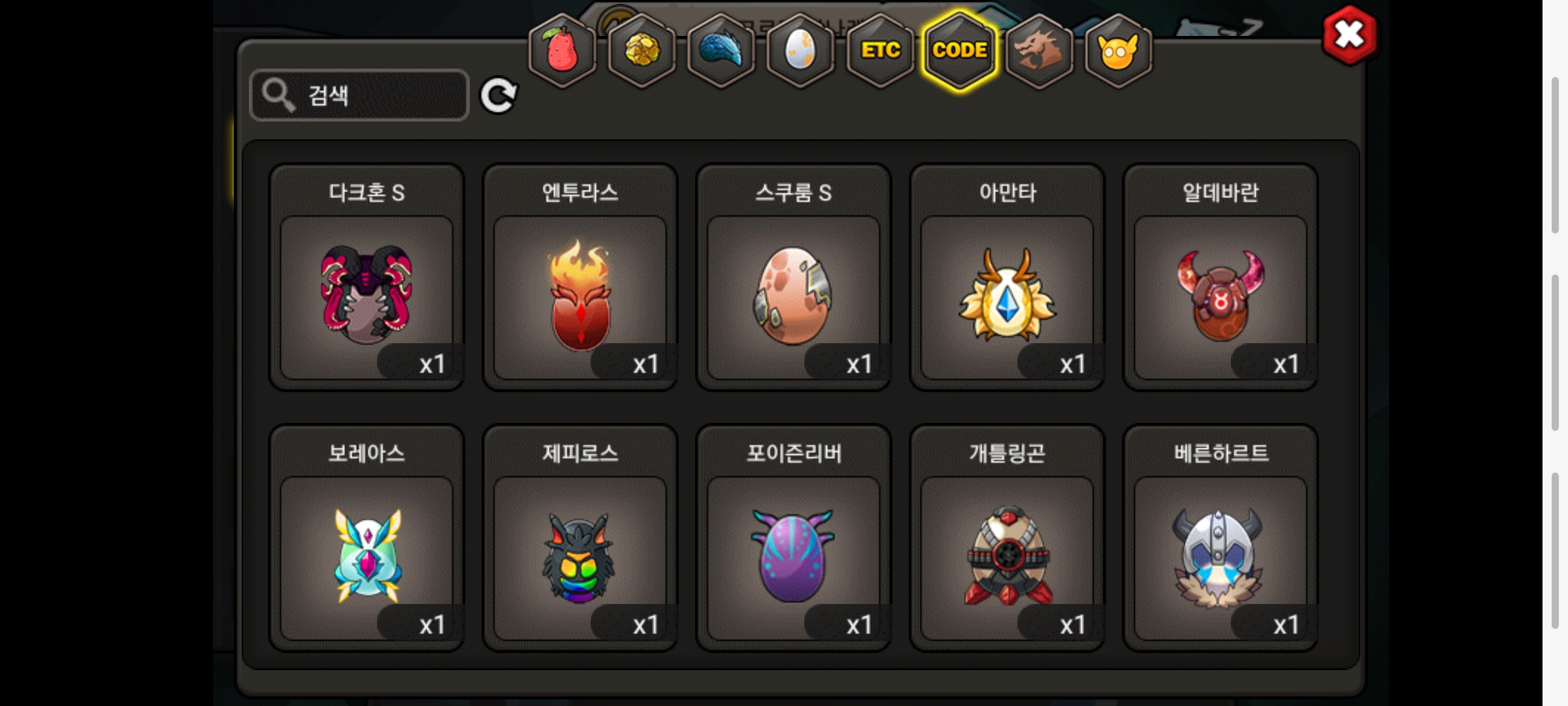Select the CODE tab
The height and width of the screenshot is (706, 1568).
(960, 51)
